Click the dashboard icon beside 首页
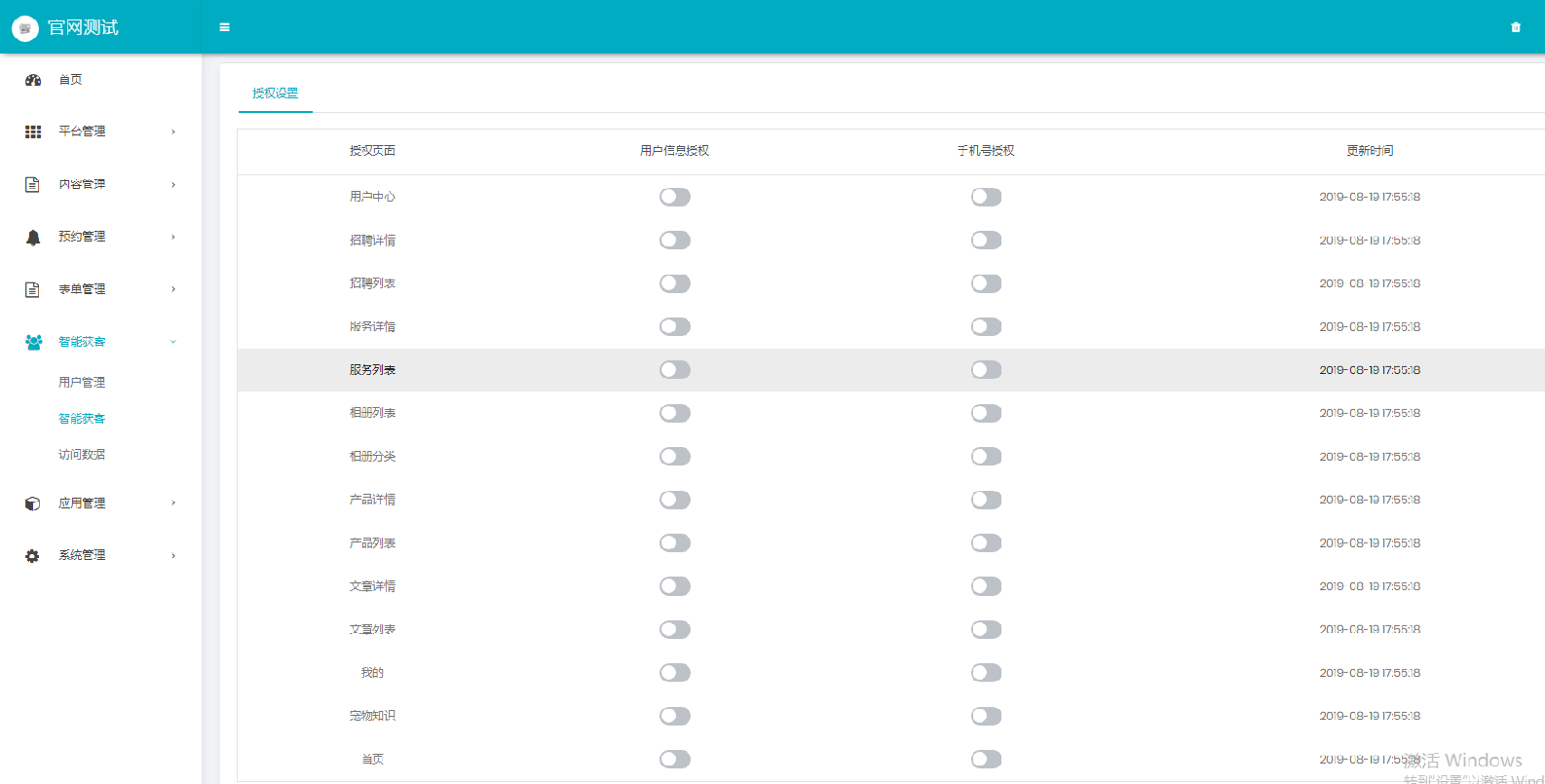 click(33, 80)
